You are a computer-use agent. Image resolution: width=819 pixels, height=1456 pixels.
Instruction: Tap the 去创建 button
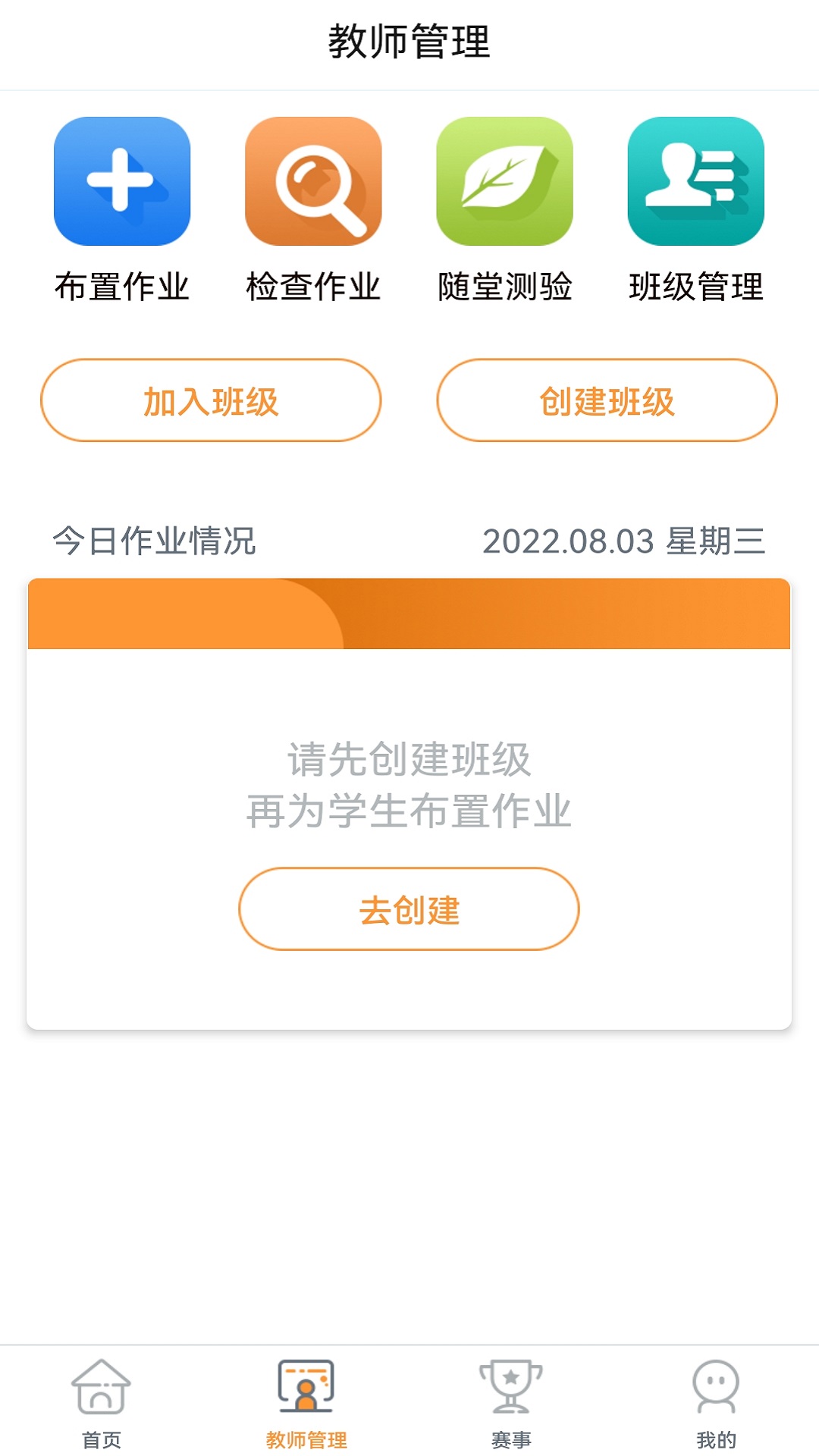click(409, 909)
